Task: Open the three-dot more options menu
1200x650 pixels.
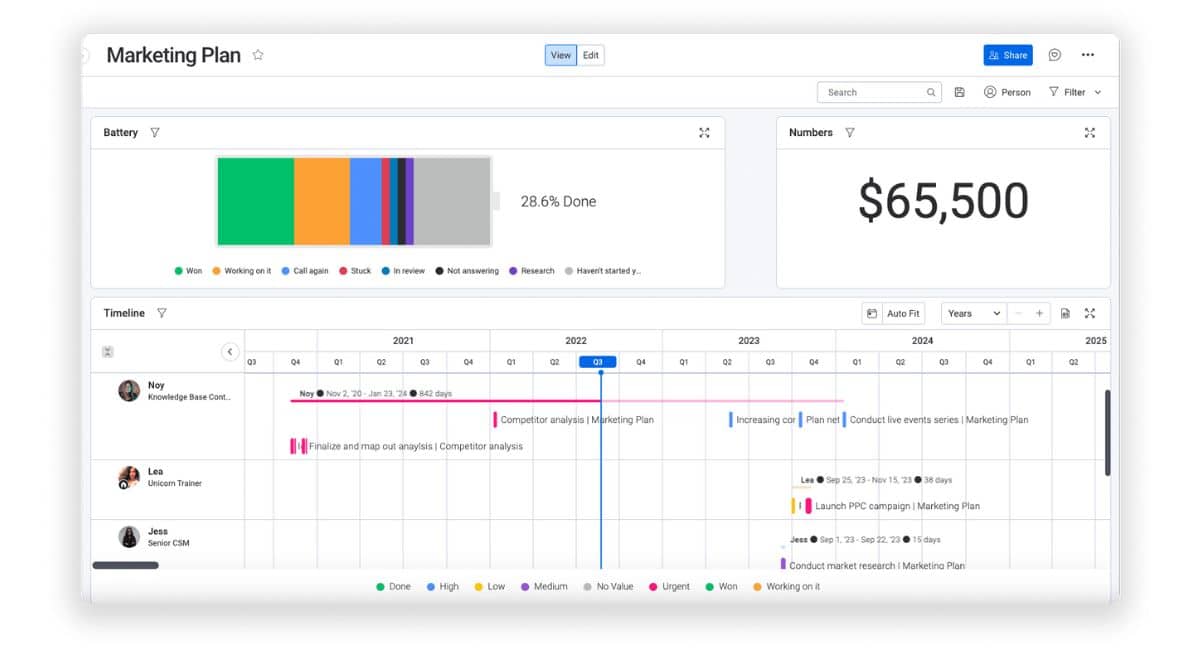Action: pyautogui.click(x=1088, y=55)
